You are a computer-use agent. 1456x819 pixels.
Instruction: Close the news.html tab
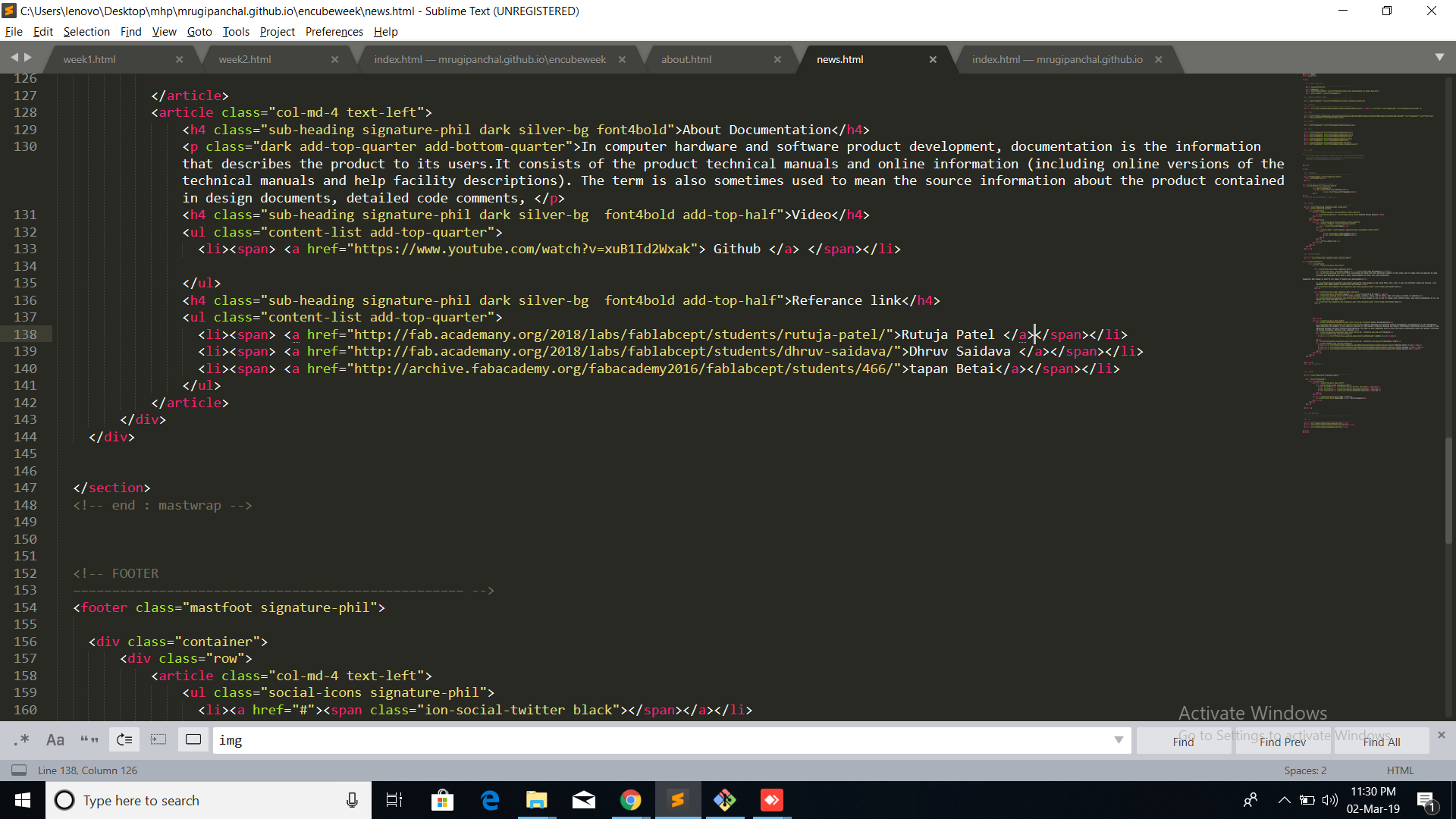coord(933,59)
